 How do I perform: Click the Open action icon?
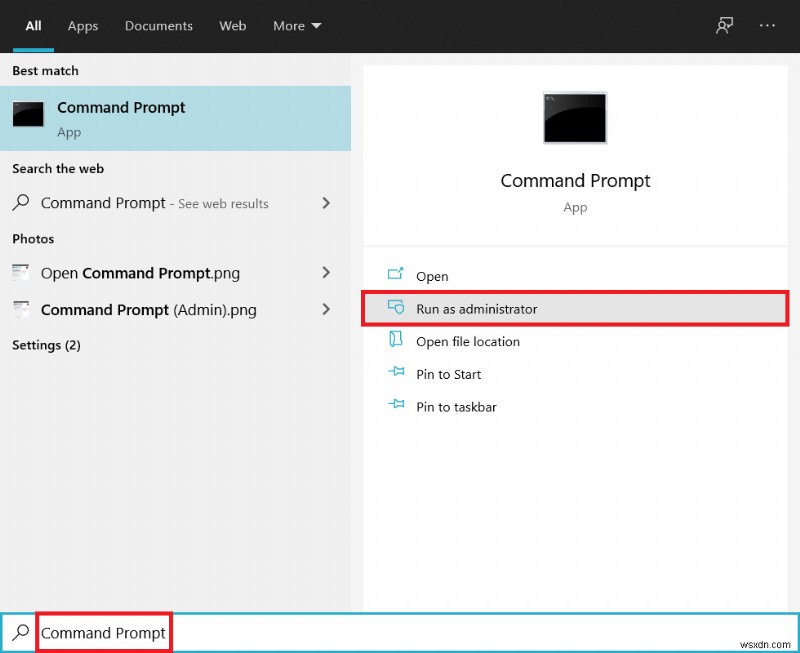[x=394, y=276]
